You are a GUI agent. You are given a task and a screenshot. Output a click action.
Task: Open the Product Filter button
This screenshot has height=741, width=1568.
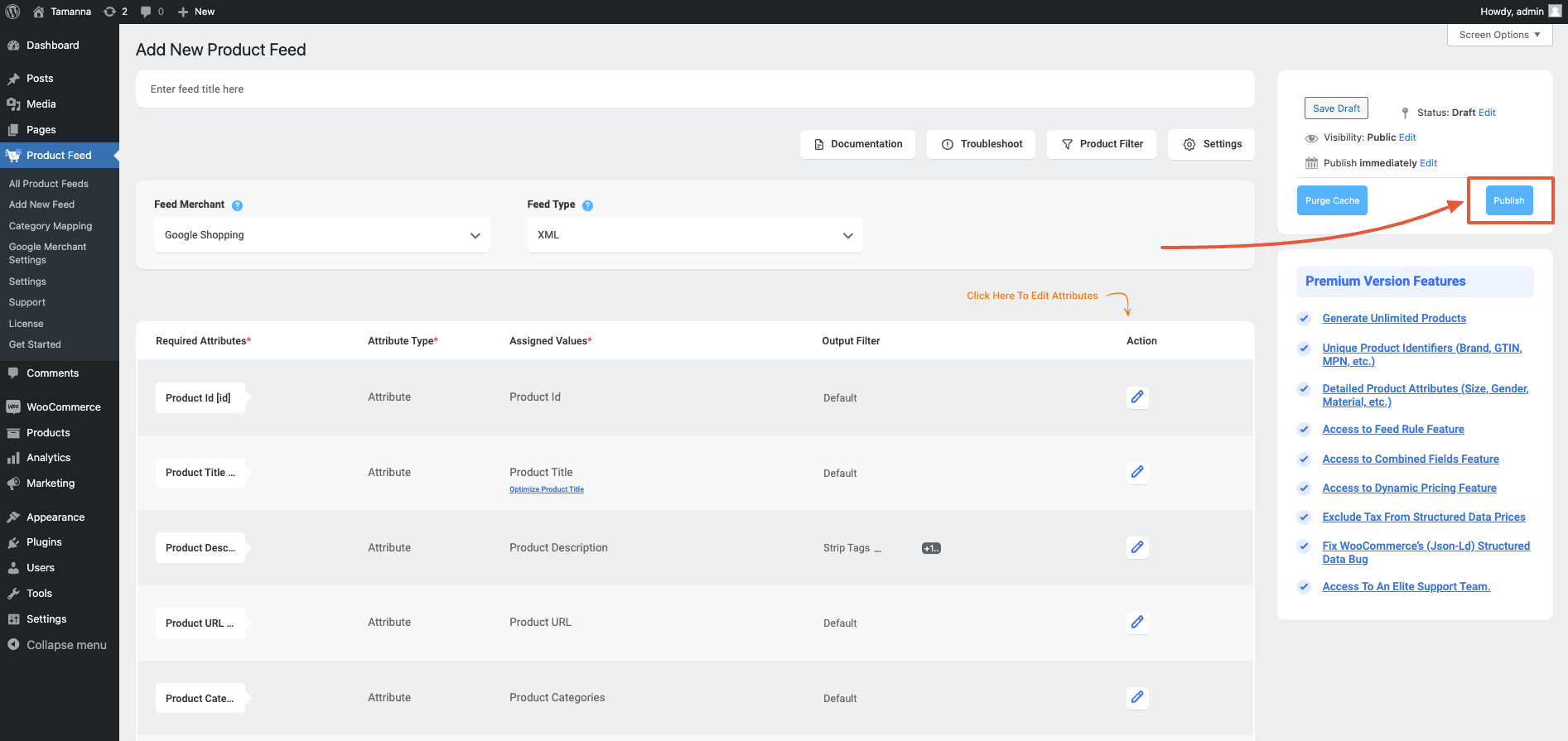(x=1102, y=144)
